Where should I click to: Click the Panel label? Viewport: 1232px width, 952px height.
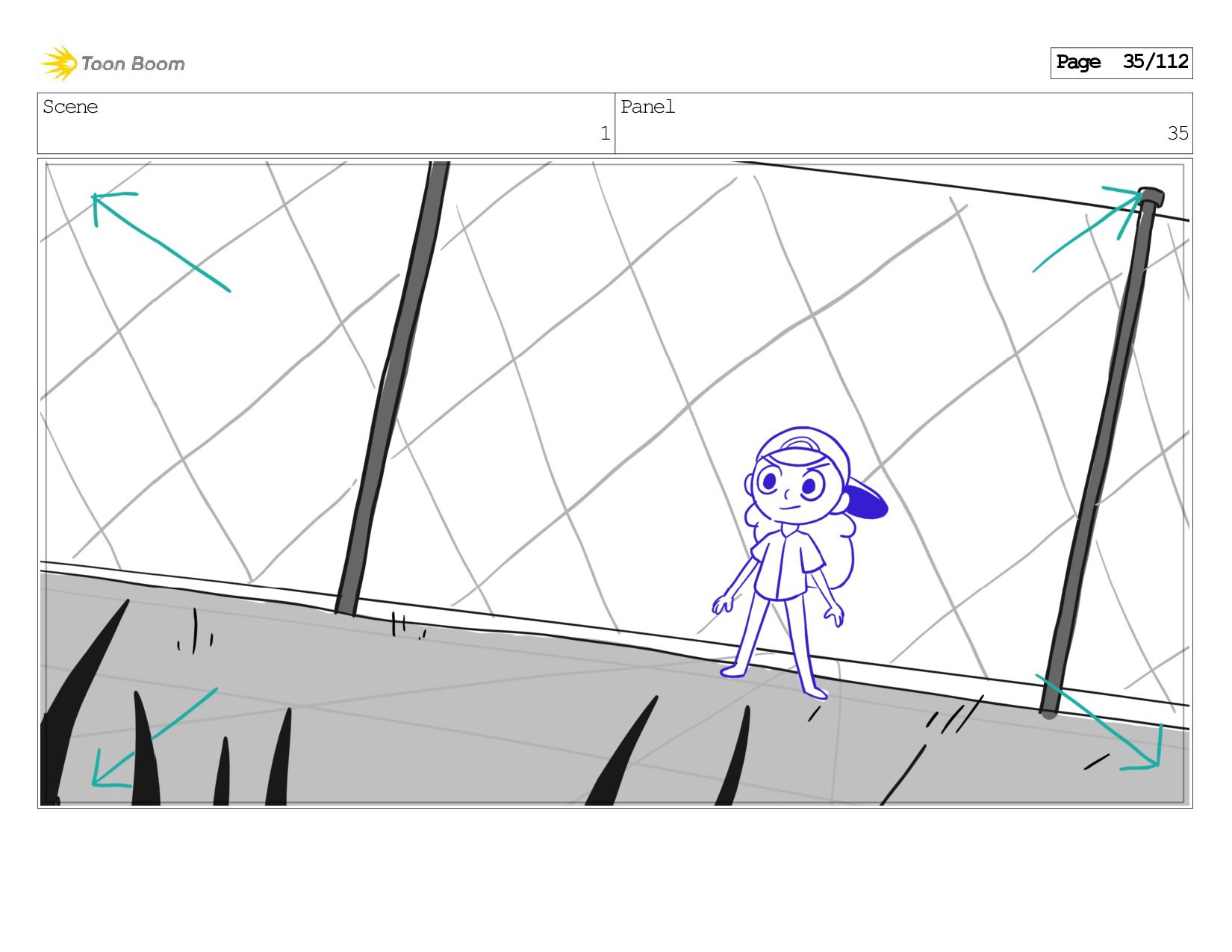pyautogui.click(x=647, y=107)
